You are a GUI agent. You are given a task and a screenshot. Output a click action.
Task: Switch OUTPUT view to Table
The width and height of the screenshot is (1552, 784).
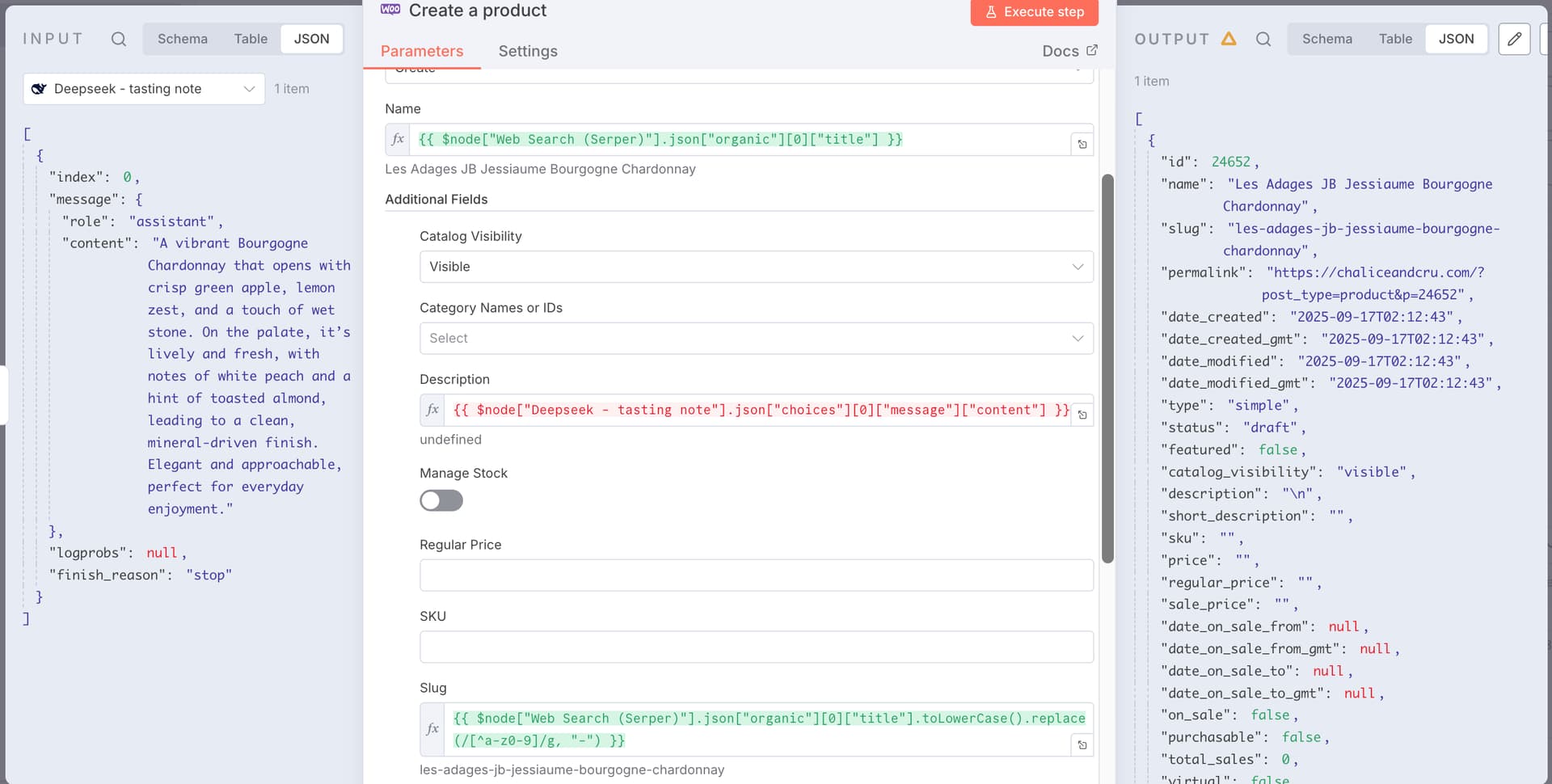pos(1395,39)
